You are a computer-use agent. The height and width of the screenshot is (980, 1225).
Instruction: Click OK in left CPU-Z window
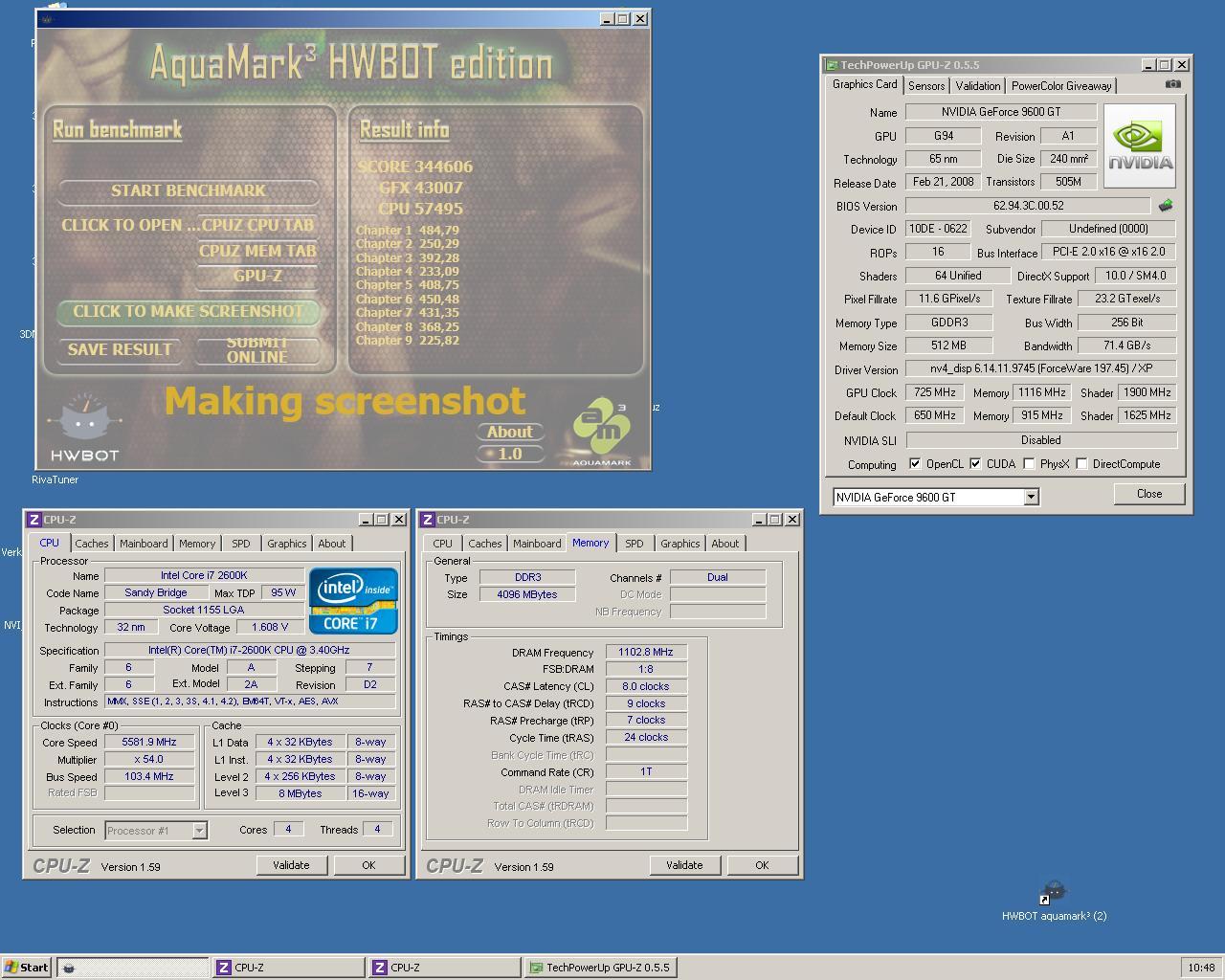(368, 865)
